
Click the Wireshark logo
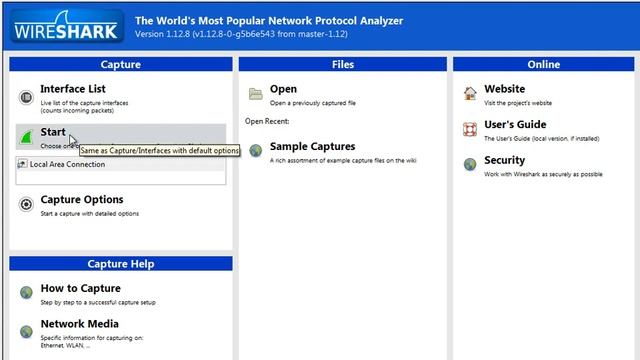pos(67,26)
